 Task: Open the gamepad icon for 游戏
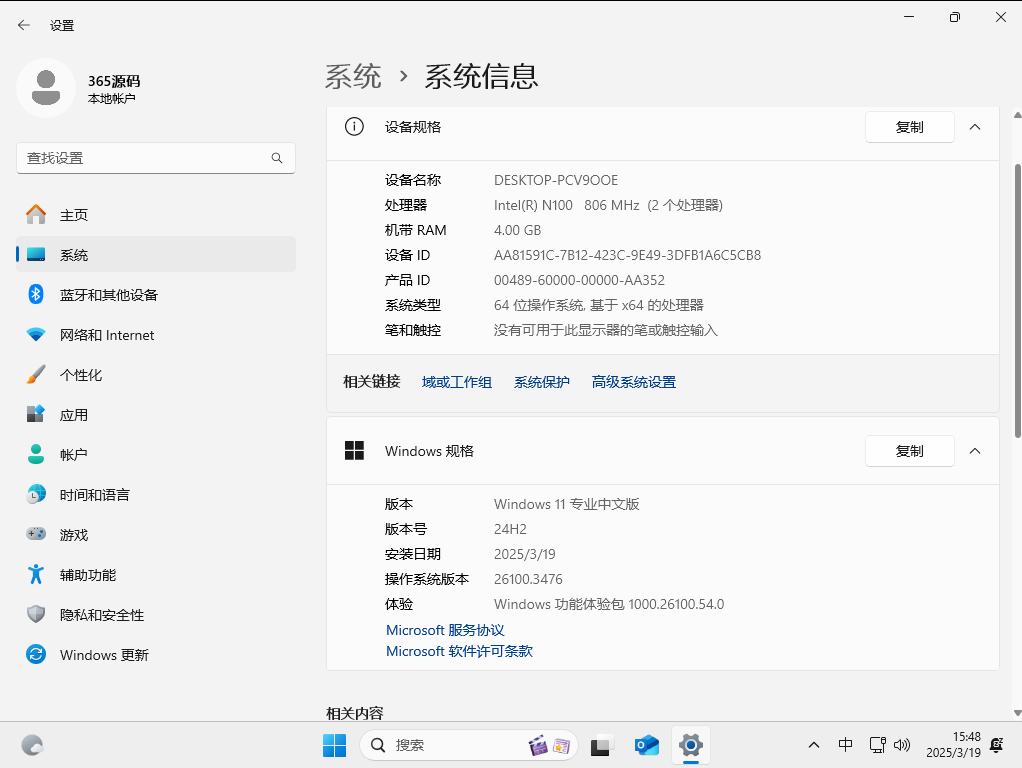click(x=36, y=534)
